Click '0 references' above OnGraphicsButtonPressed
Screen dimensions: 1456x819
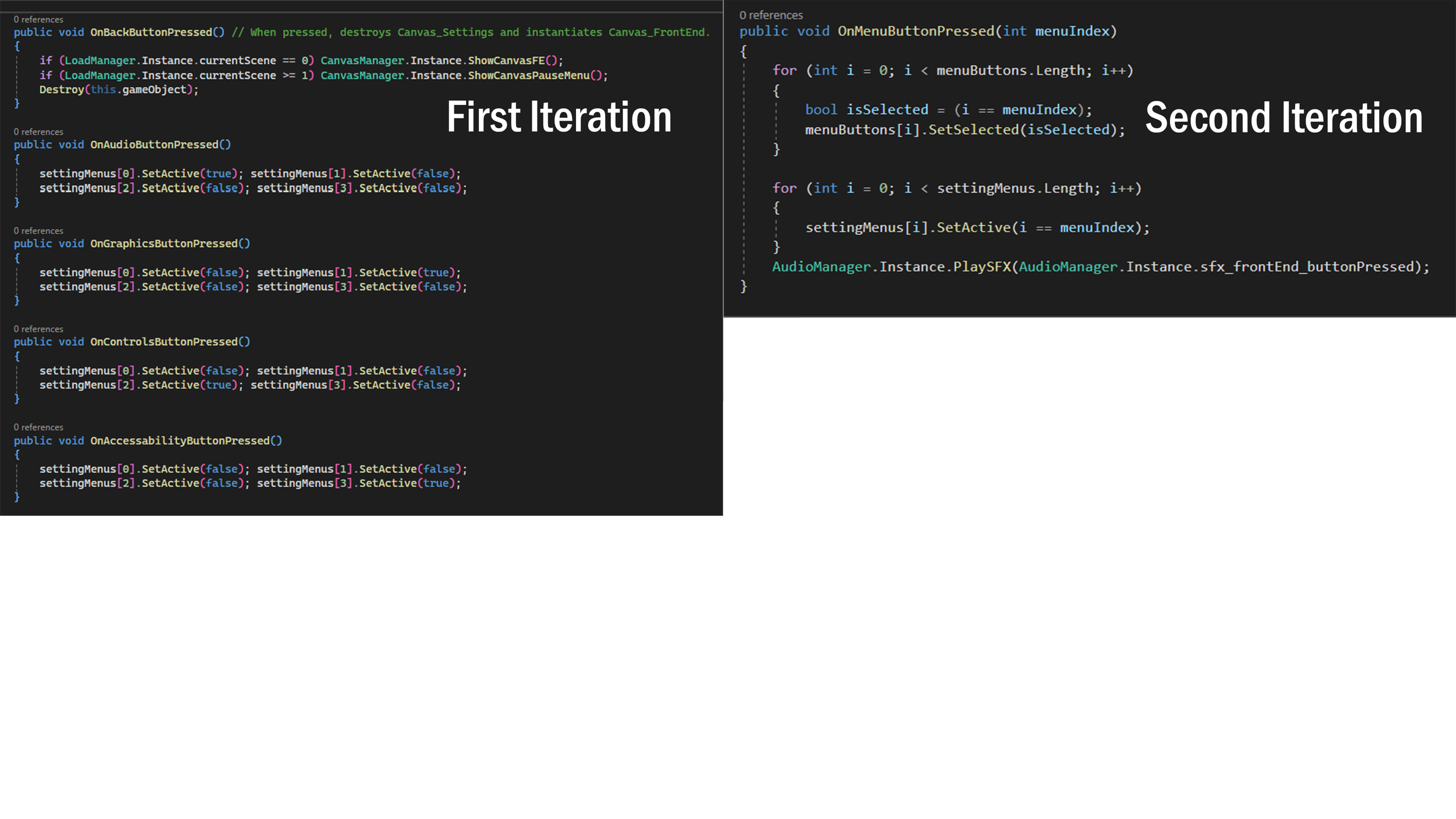pos(38,231)
